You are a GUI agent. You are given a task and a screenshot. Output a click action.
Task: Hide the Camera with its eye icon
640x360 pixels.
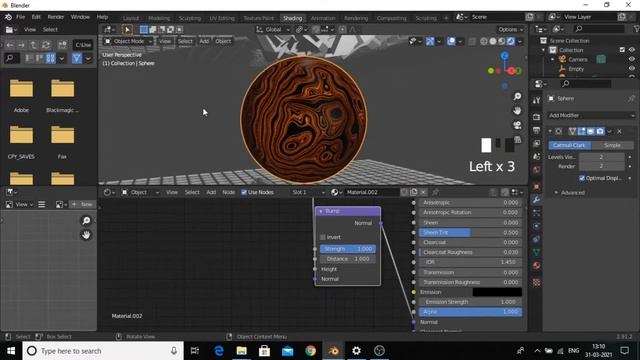[x=631, y=59]
